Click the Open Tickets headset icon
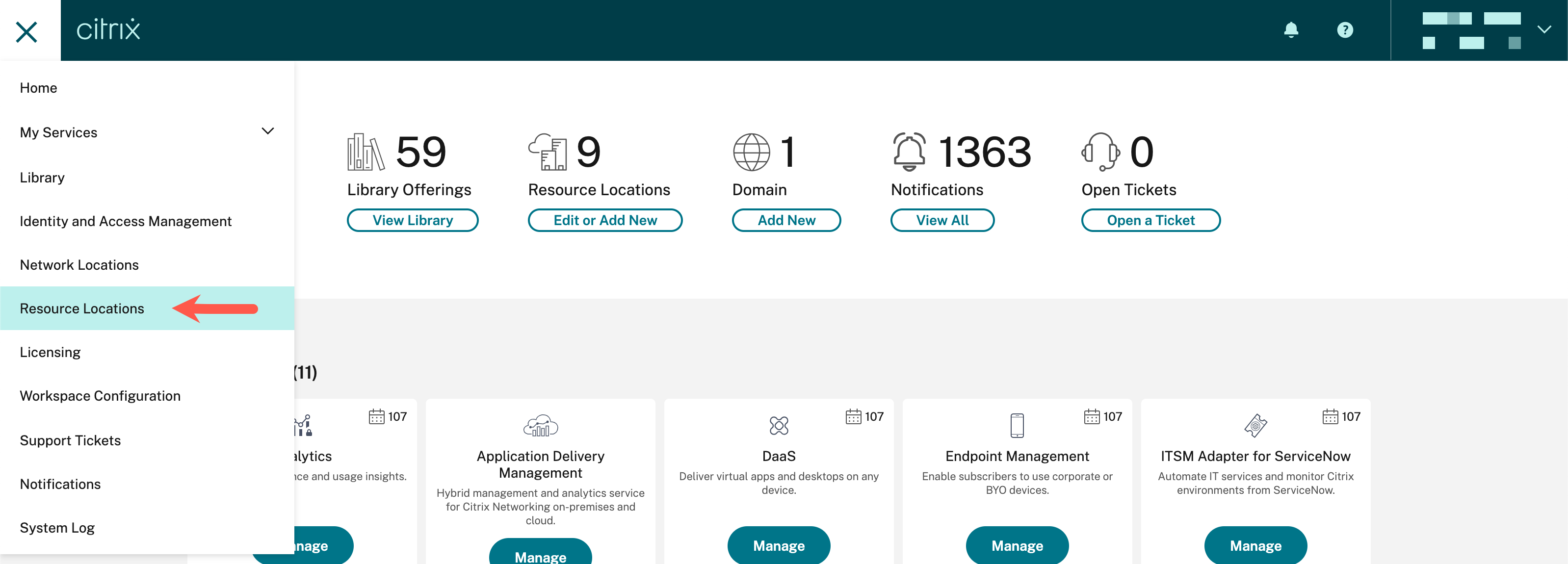 pos(1100,152)
